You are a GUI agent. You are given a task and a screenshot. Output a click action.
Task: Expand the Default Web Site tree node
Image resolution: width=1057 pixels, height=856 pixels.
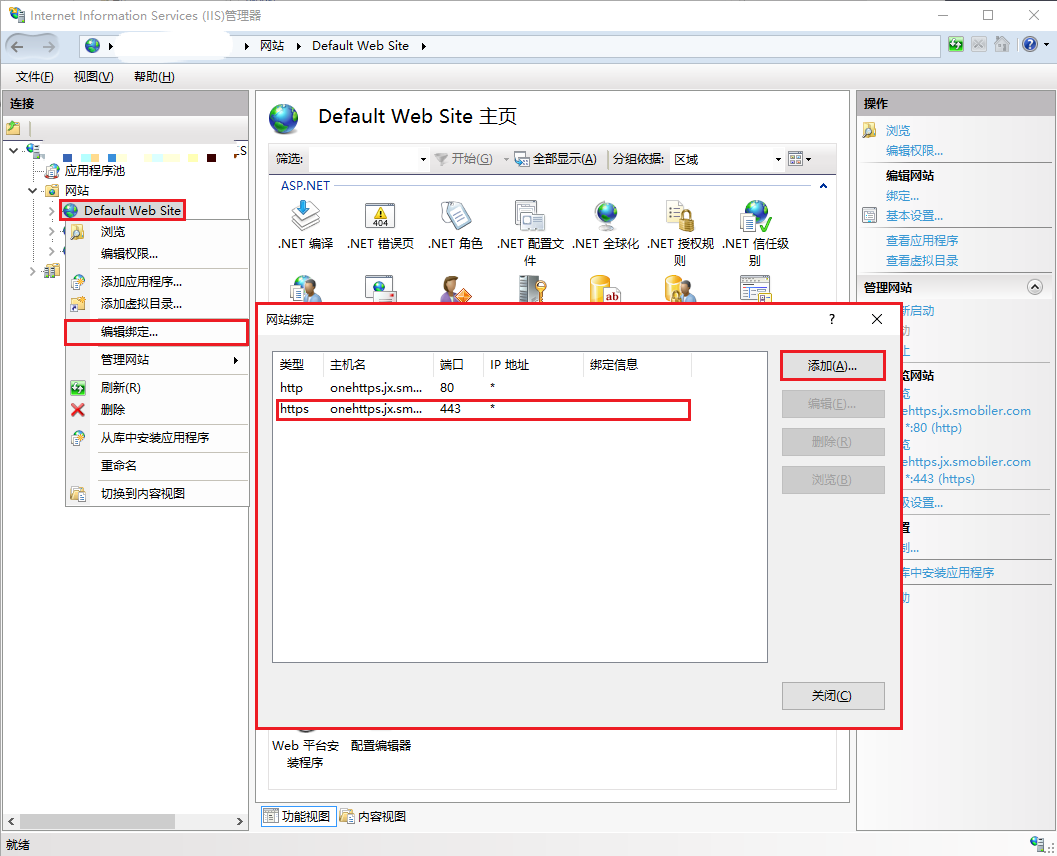(52, 211)
